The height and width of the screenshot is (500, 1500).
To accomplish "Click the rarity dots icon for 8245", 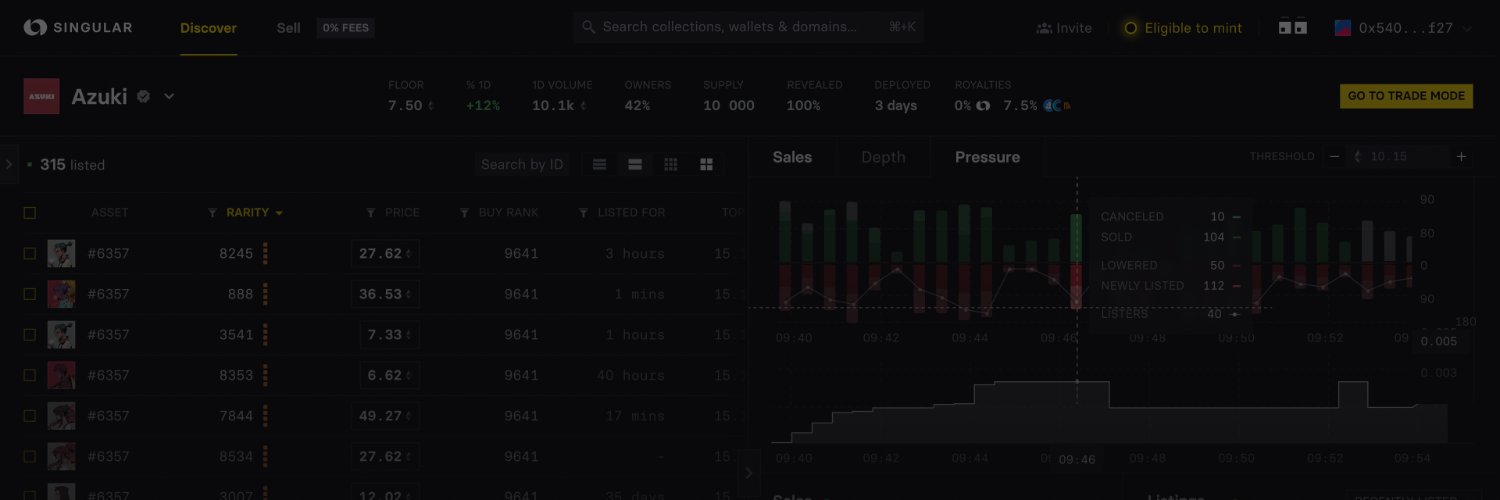I will point(265,254).
